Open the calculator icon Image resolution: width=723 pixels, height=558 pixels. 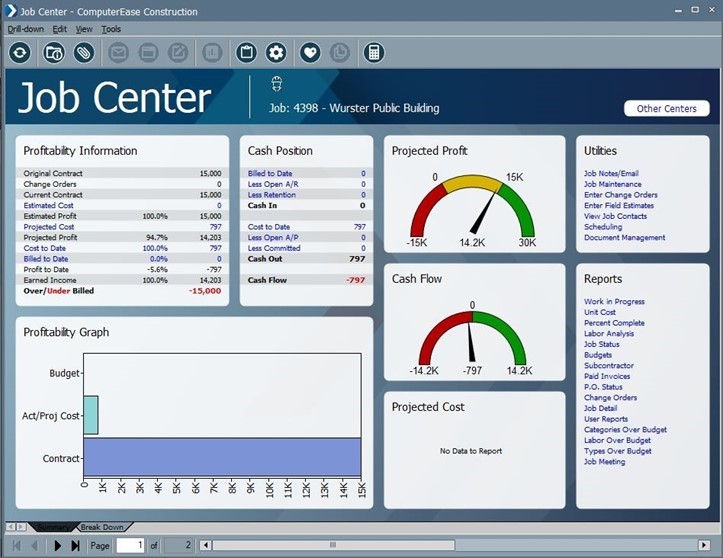pyautogui.click(x=373, y=52)
